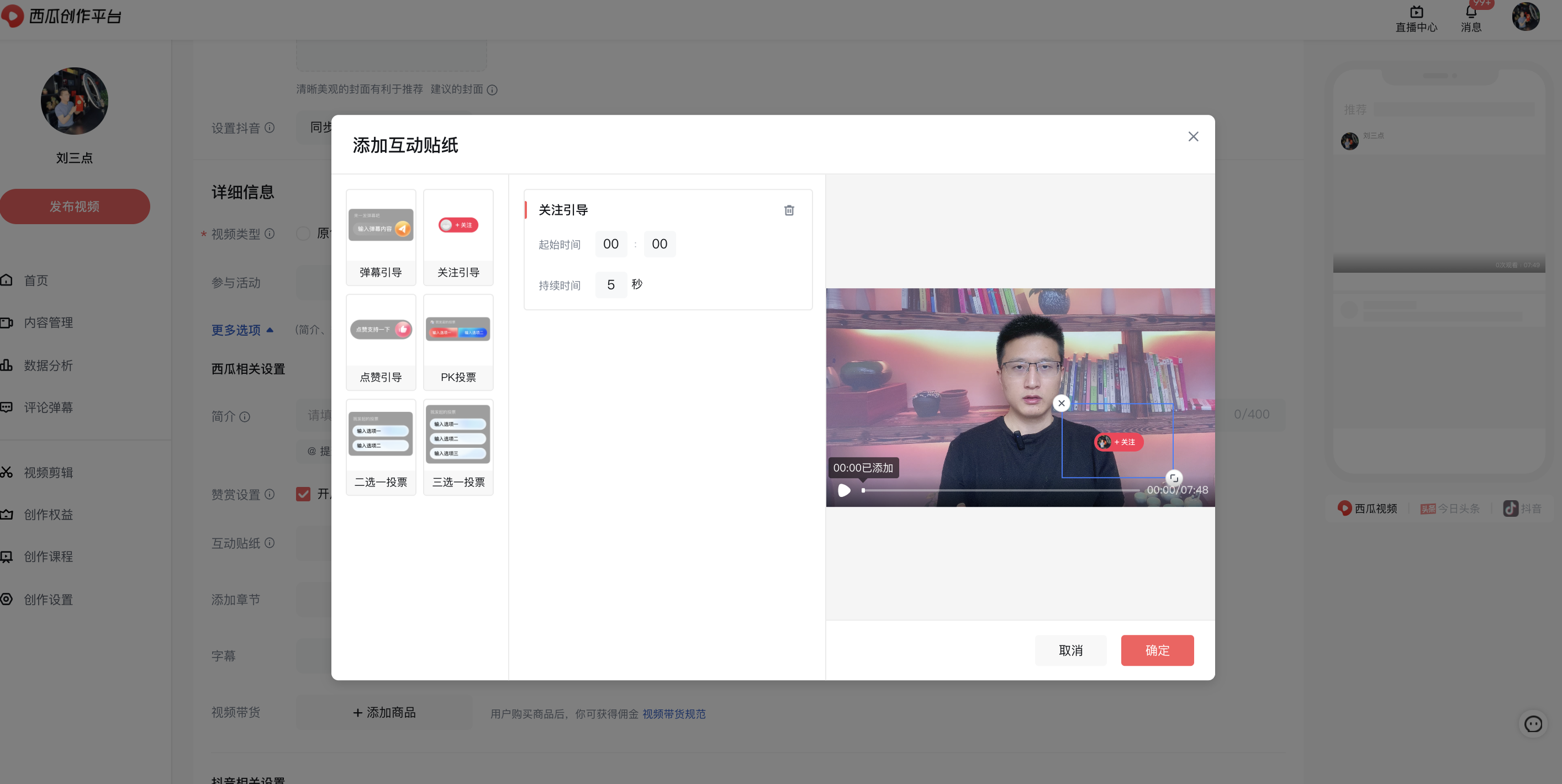Screen dimensions: 1562x784
Task: Pick the 三选一投票 sticker
Action: coord(458,447)
